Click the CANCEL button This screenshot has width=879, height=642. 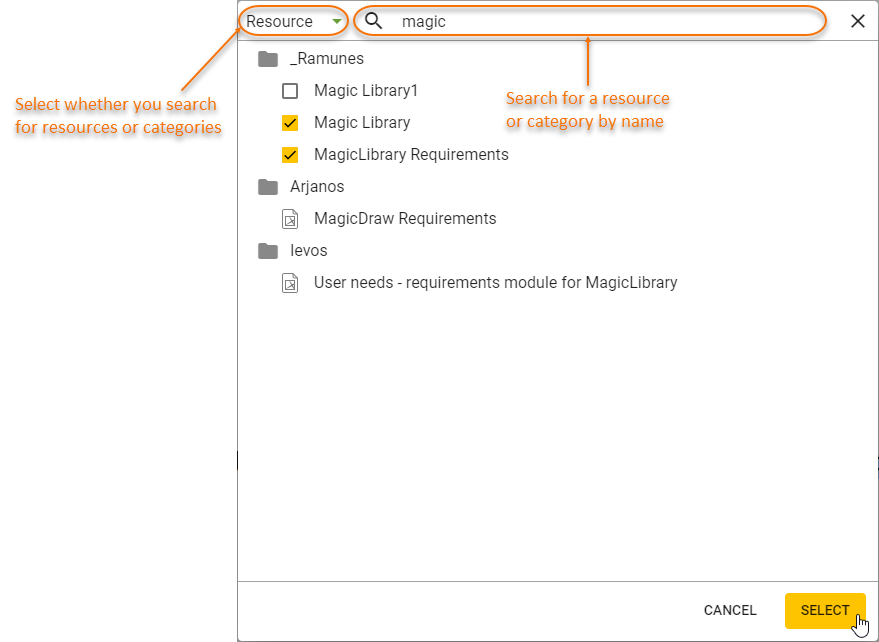[x=730, y=611]
